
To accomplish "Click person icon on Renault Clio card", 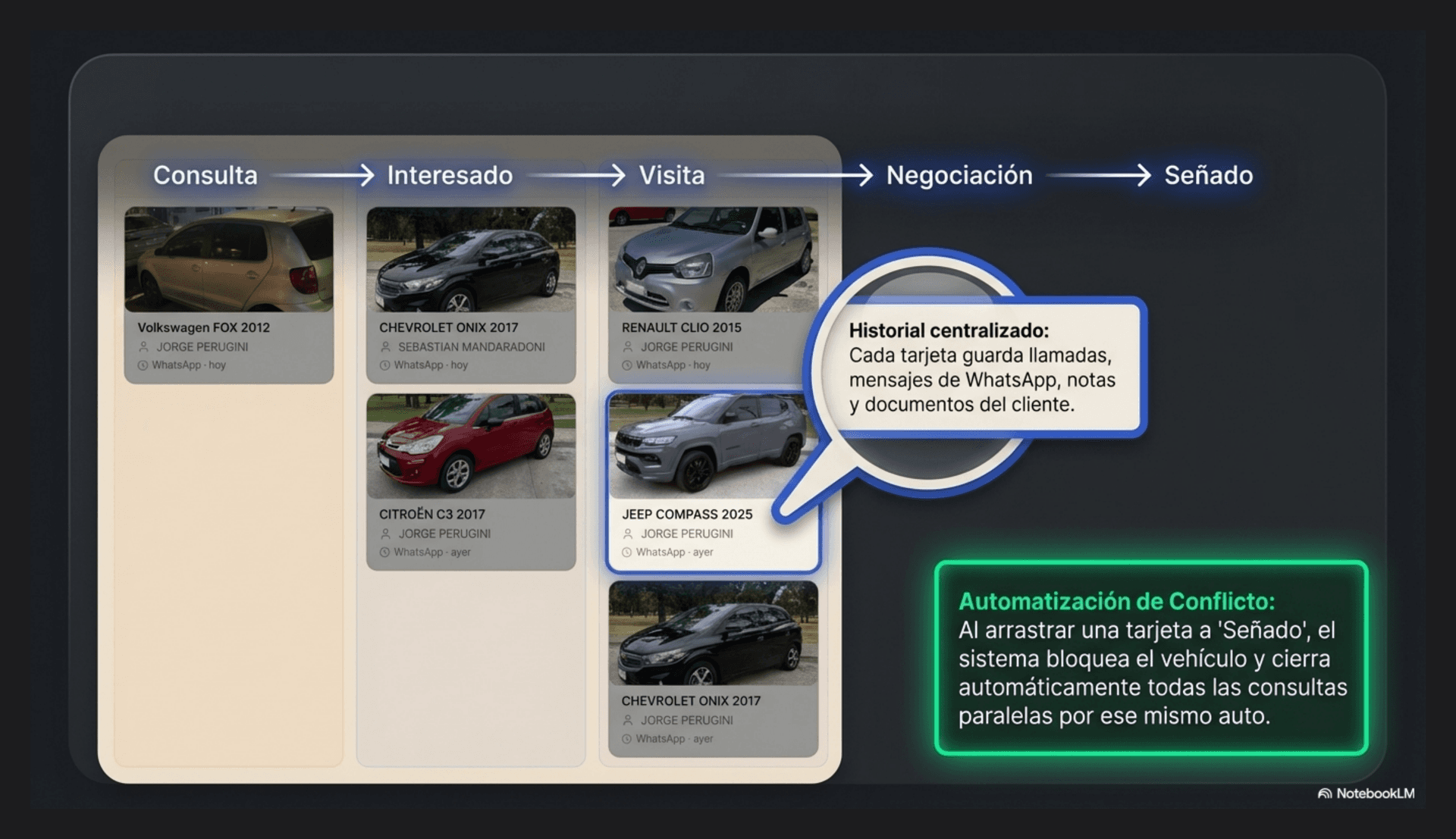I will pyautogui.click(x=628, y=346).
